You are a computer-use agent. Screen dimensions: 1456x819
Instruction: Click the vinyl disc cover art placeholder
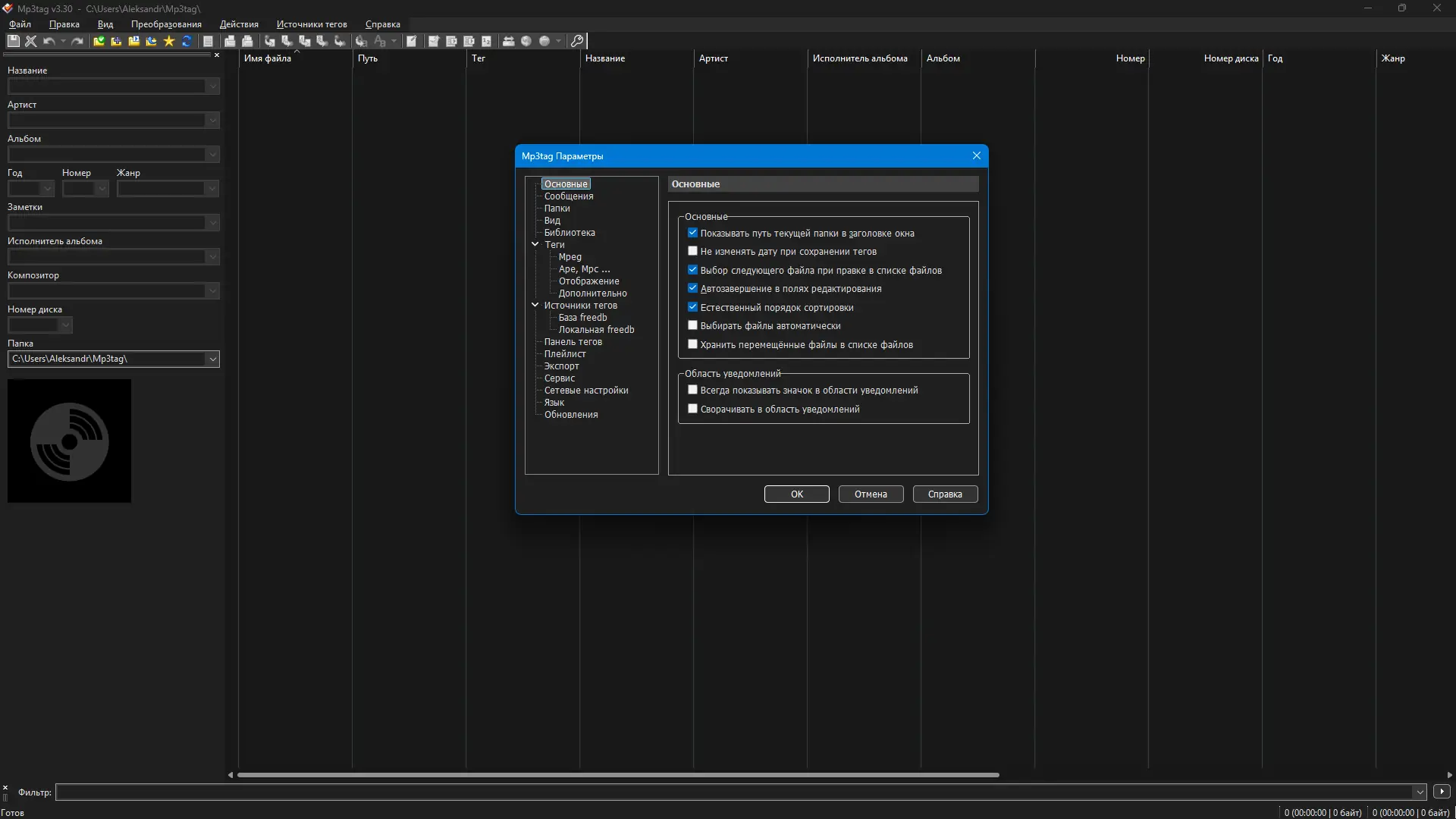tap(69, 441)
